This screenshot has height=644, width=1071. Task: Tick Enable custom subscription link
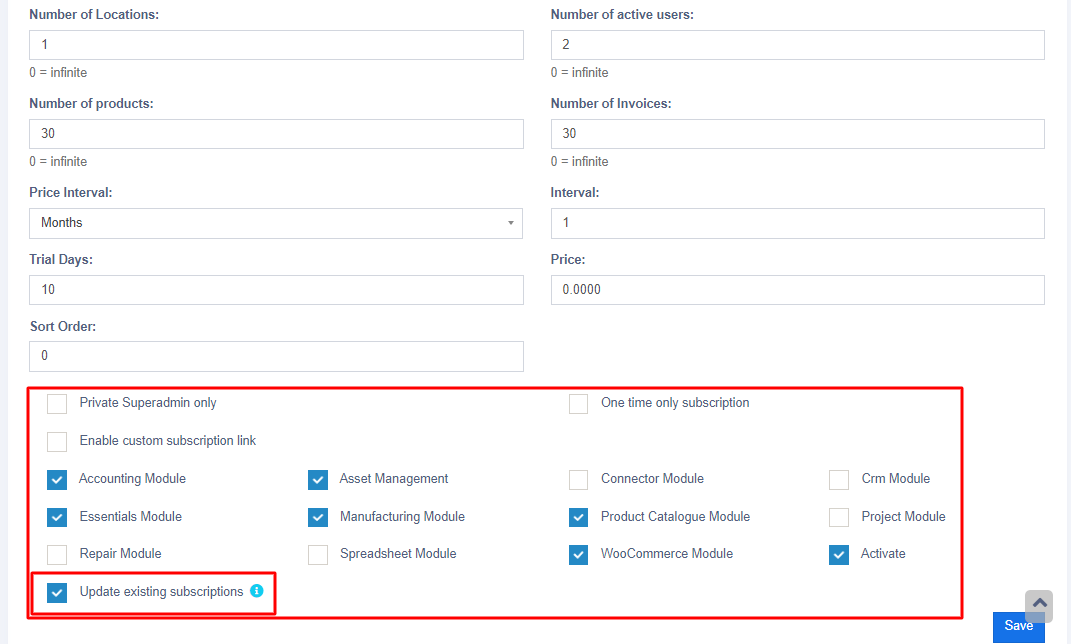point(57,441)
